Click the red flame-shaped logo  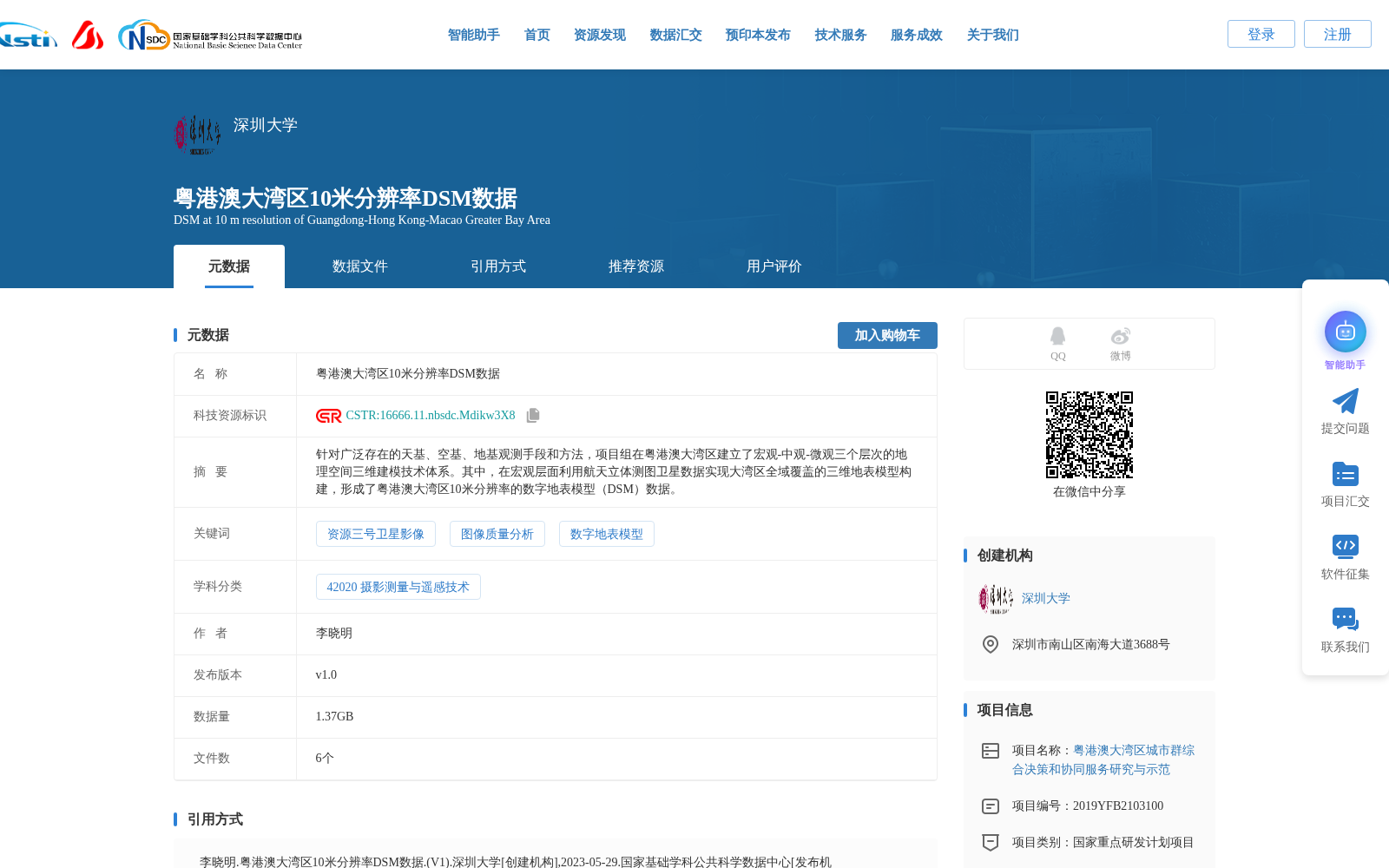[x=88, y=35]
